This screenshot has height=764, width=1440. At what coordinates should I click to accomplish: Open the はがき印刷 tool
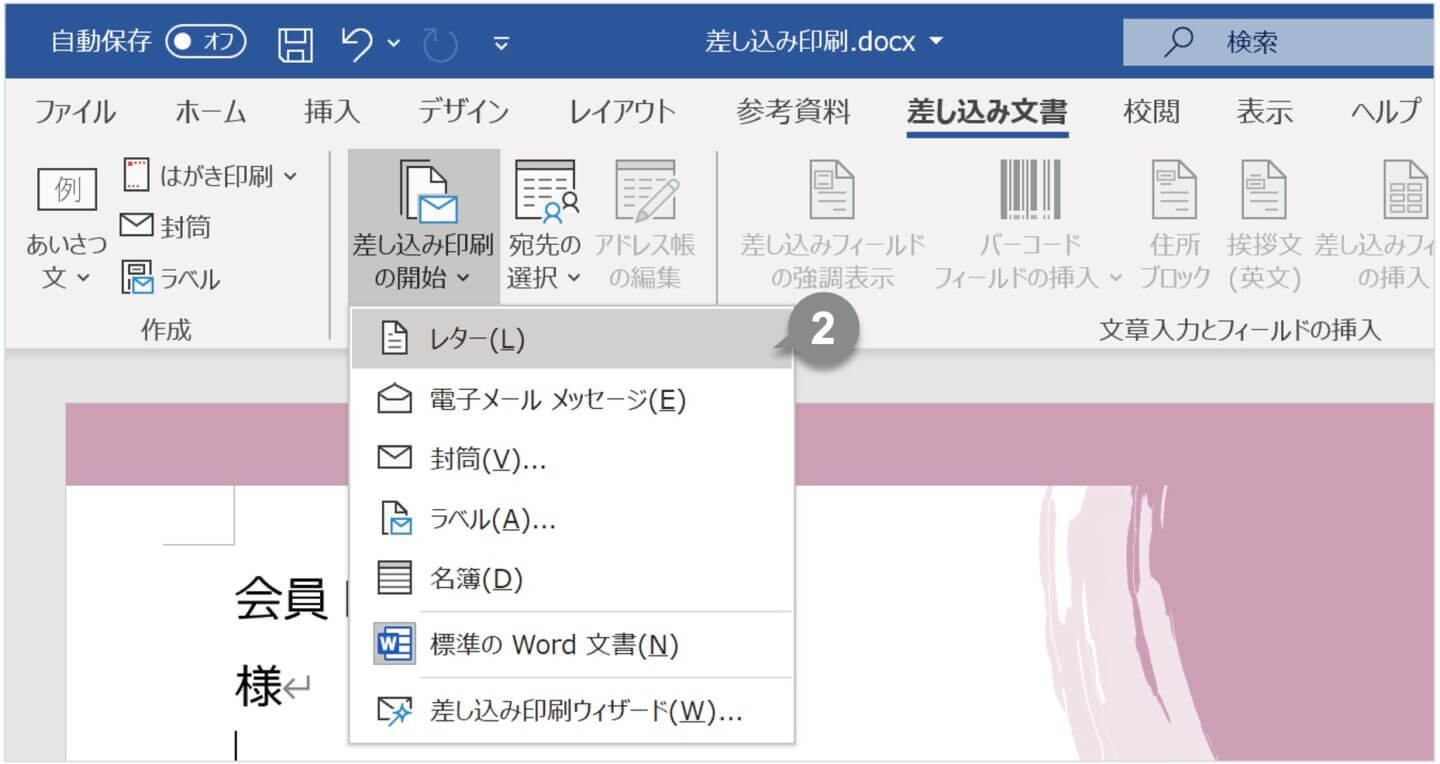[x=185, y=175]
